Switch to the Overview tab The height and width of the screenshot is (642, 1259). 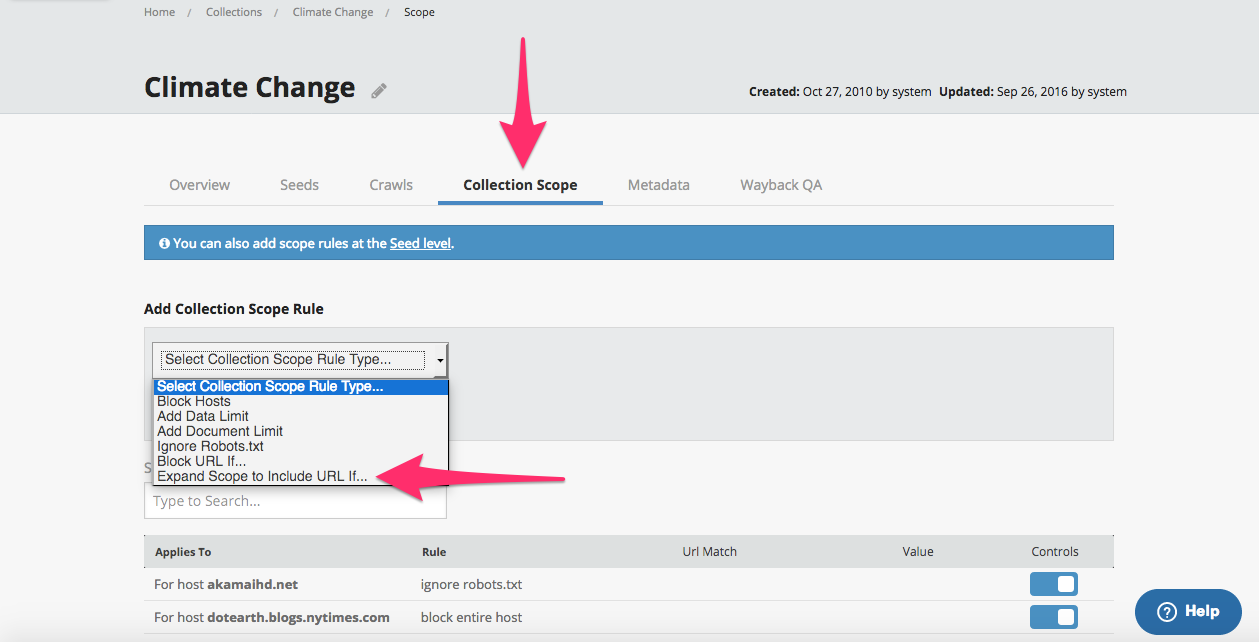199,185
